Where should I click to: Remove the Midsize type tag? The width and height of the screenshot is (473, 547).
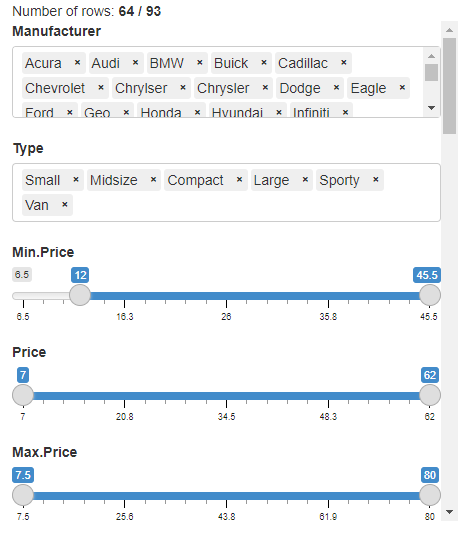point(153,180)
